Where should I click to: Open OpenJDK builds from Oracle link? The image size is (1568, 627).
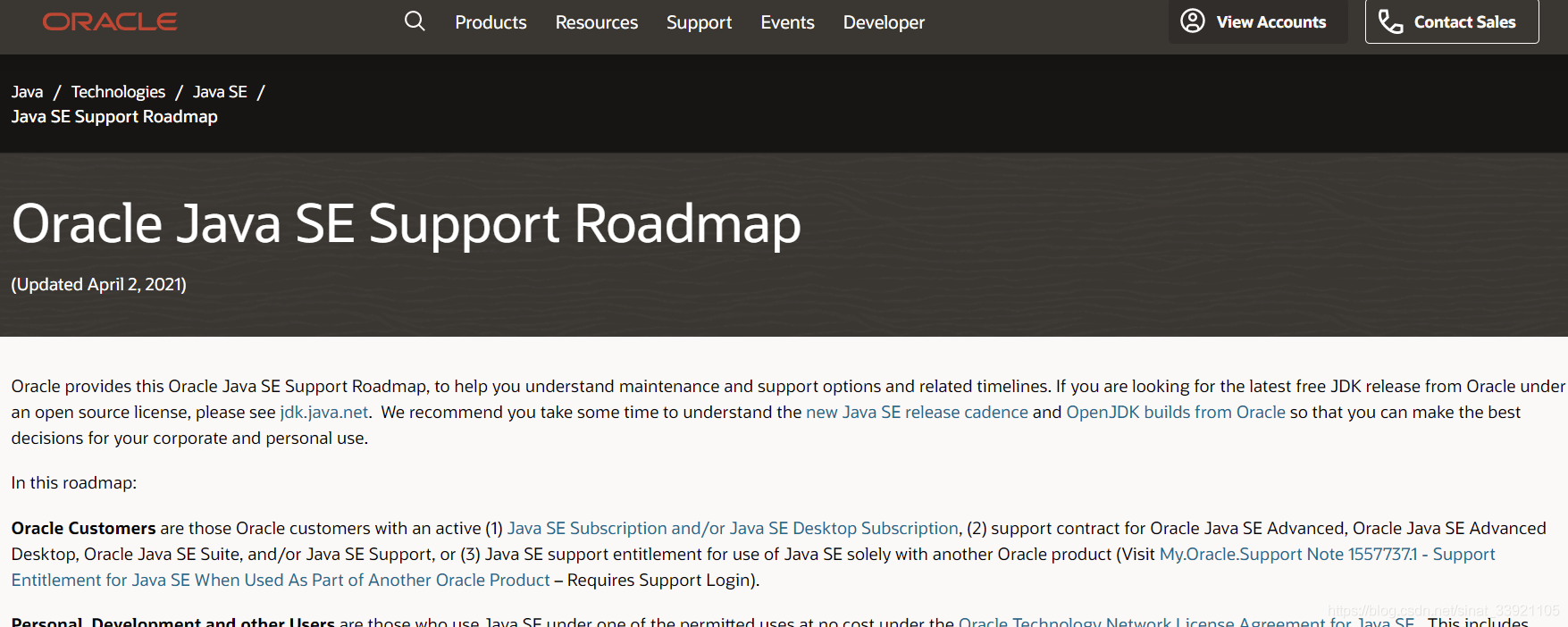point(1176,413)
